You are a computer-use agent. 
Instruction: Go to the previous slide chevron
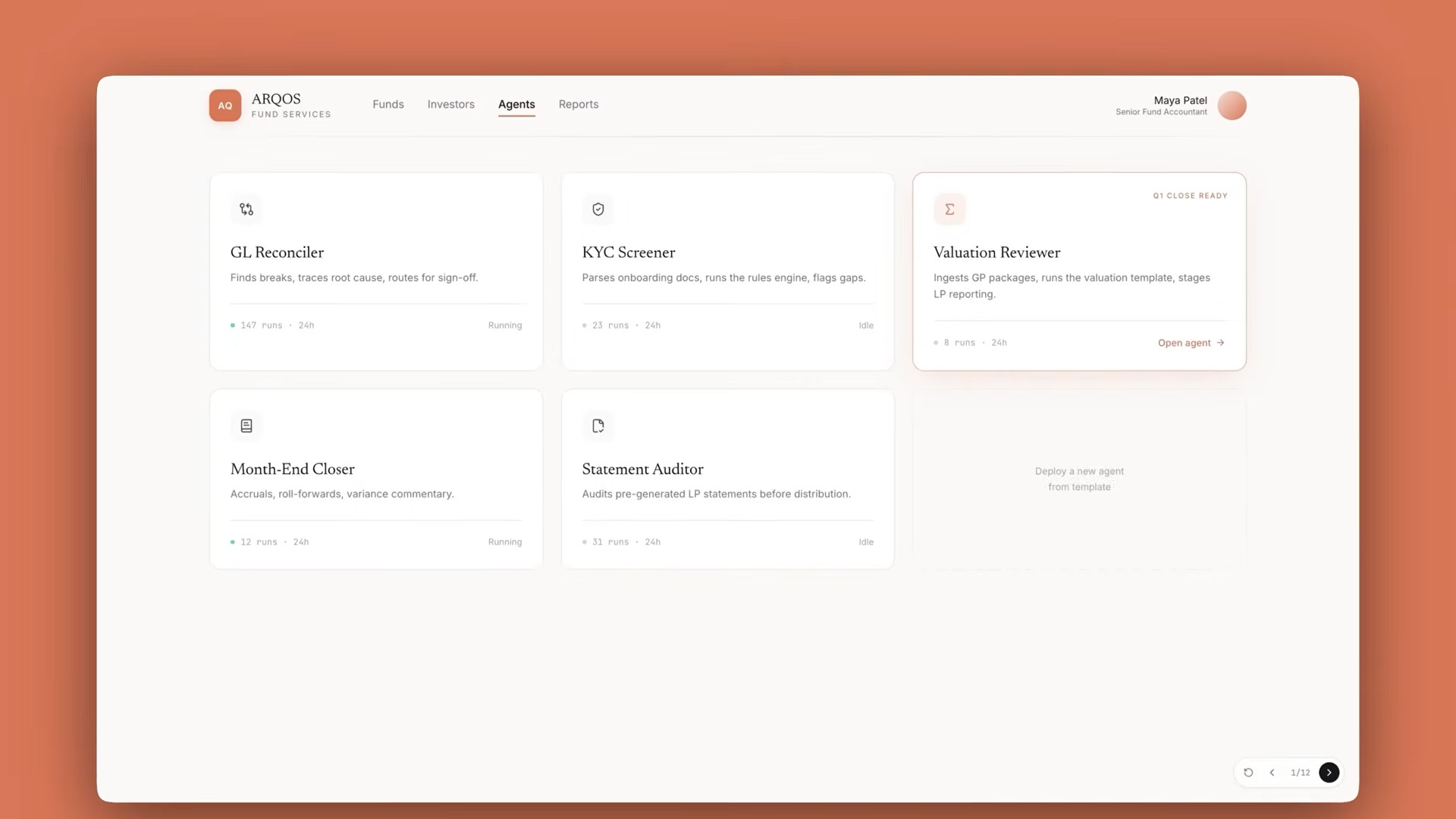tap(1272, 773)
